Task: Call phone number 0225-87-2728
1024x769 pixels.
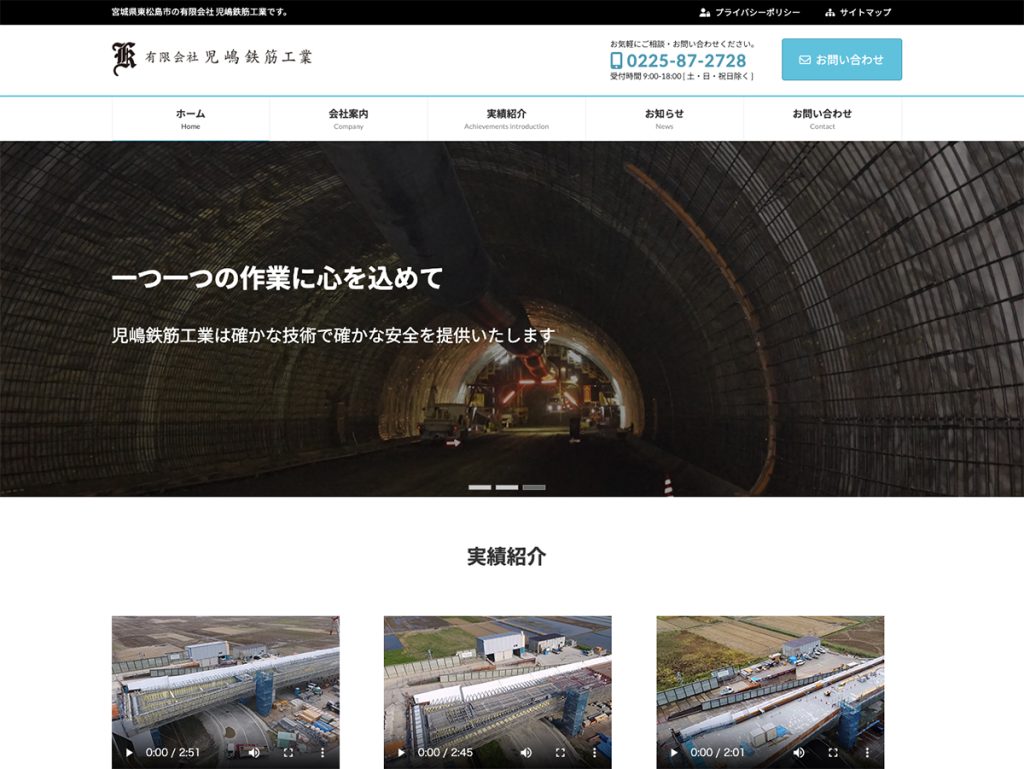Action: pyautogui.click(x=686, y=60)
